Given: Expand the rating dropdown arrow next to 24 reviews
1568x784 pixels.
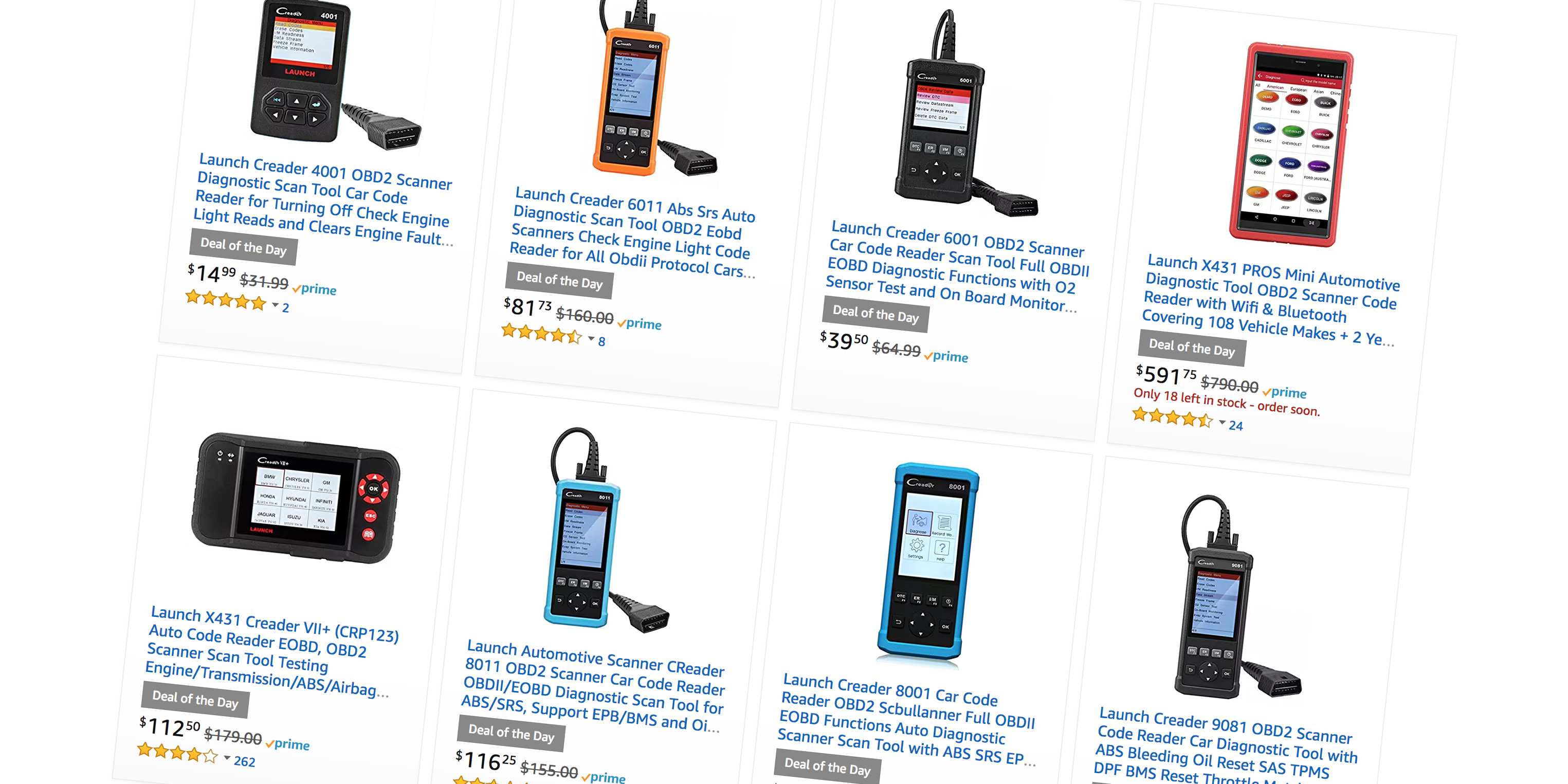Looking at the screenshot, I should click(x=1222, y=423).
